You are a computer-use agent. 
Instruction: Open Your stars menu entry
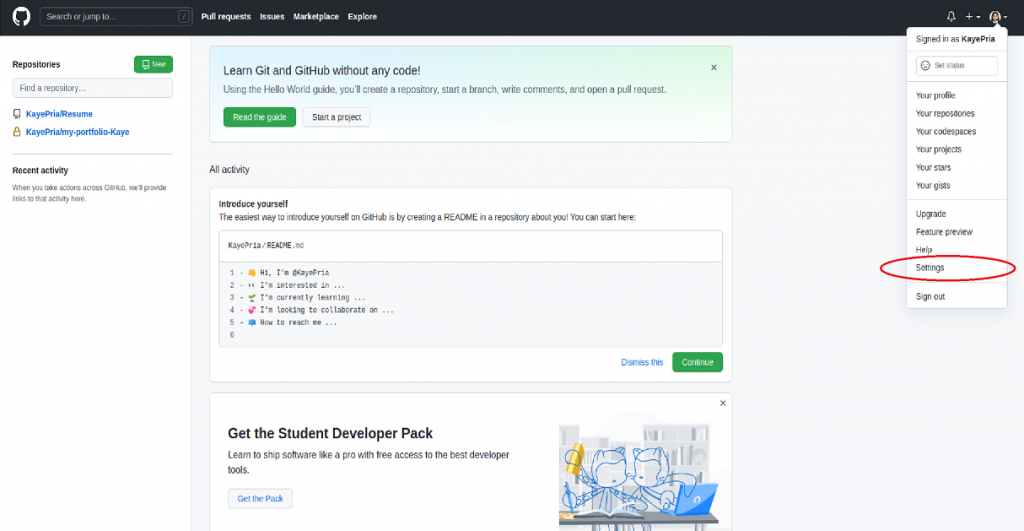point(933,167)
